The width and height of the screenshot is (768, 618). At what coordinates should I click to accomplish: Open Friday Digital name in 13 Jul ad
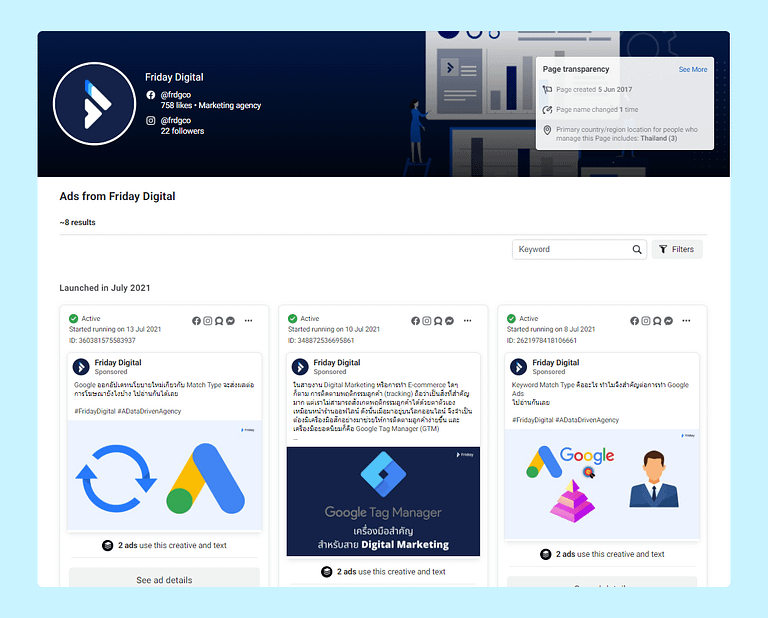pyautogui.click(x=118, y=362)
